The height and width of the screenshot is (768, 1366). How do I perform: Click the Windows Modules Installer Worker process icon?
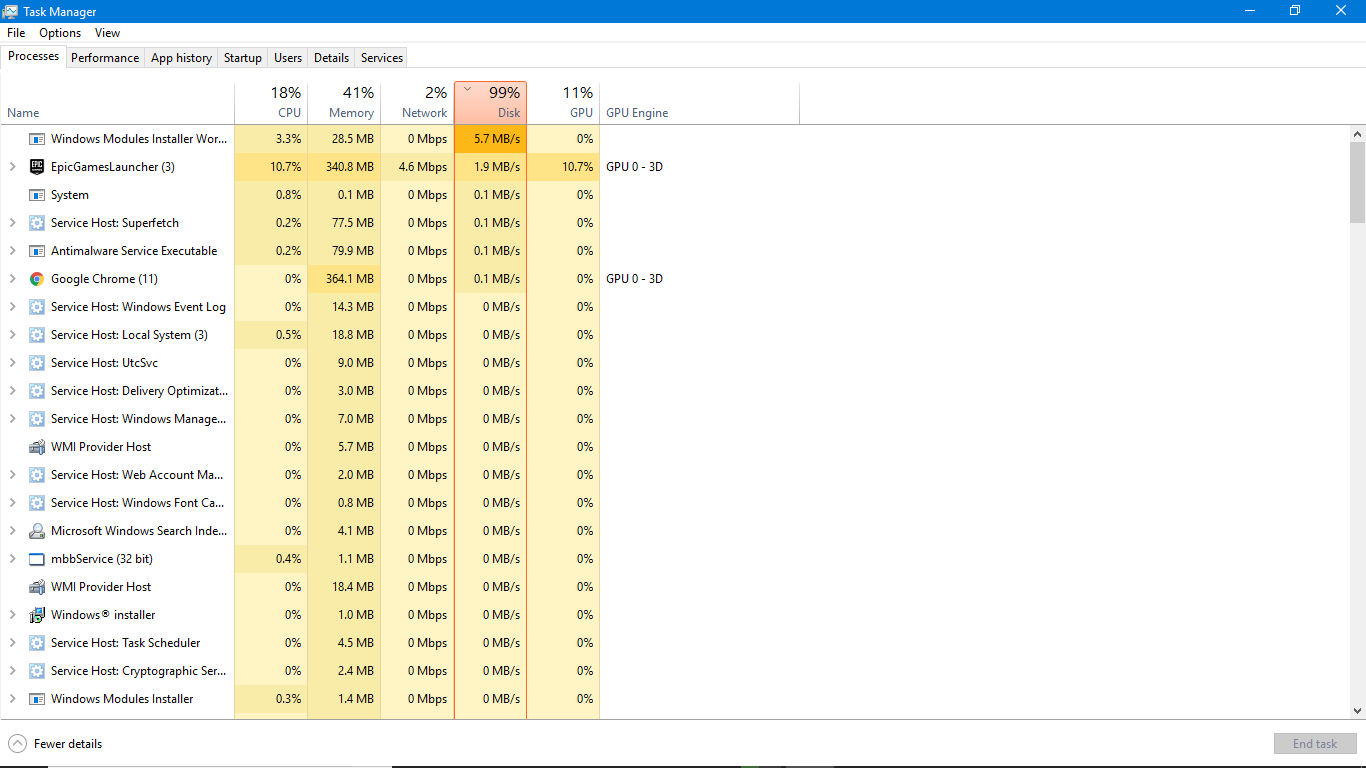coord(37,139)
